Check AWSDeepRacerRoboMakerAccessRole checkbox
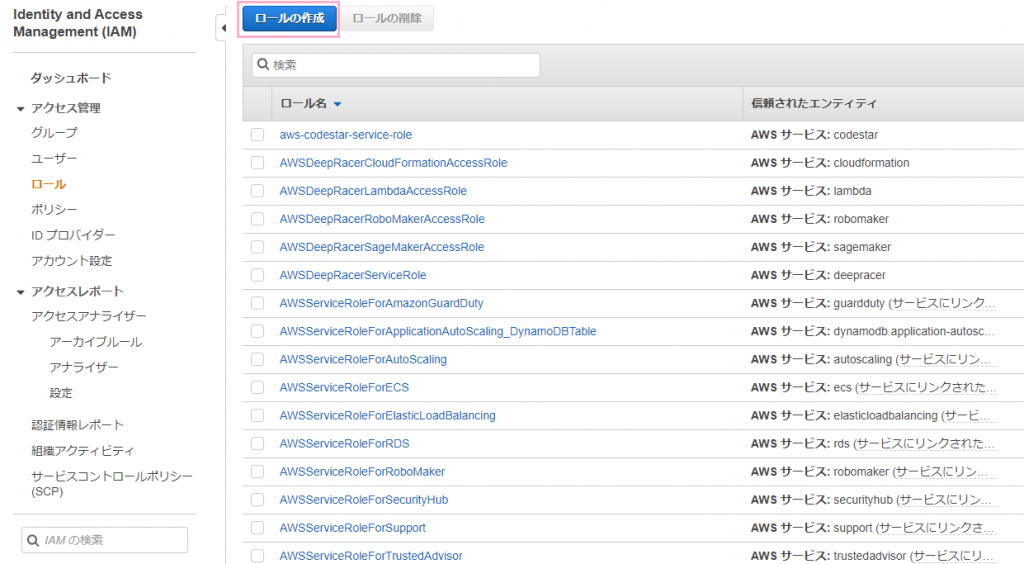Screen dimensions: 1024x564 tap(257, 219)
